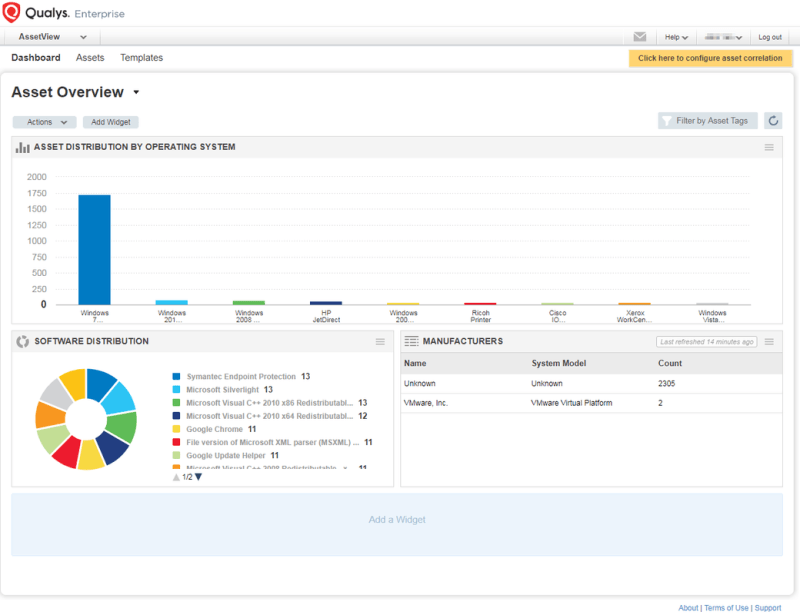Click Microsoft Visual C++ 2010 x64 legend entry
Screen dimensions: 800x615
270,416
